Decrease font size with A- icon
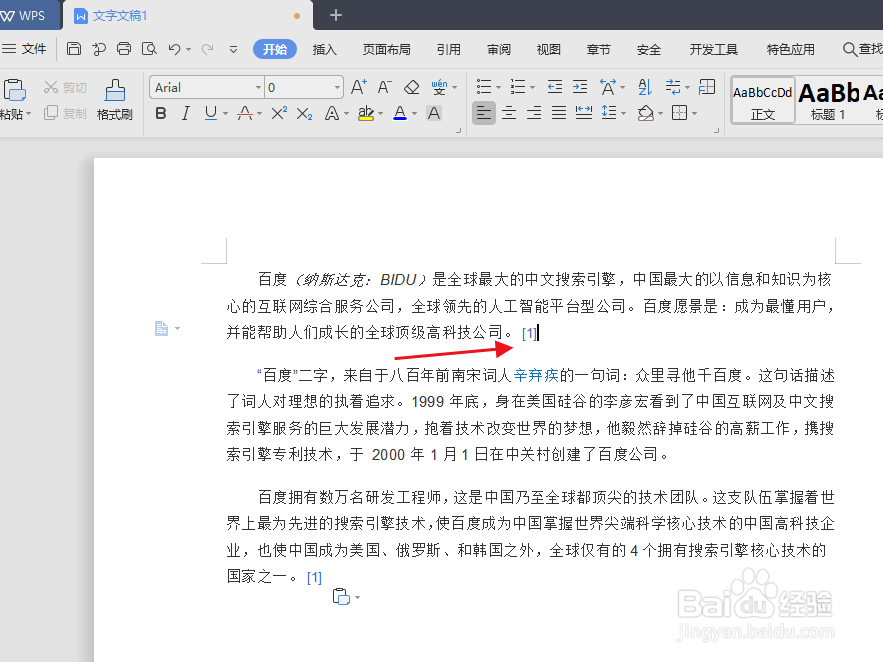This screenshot has height=662, width=883. click(x=384, y=87)
